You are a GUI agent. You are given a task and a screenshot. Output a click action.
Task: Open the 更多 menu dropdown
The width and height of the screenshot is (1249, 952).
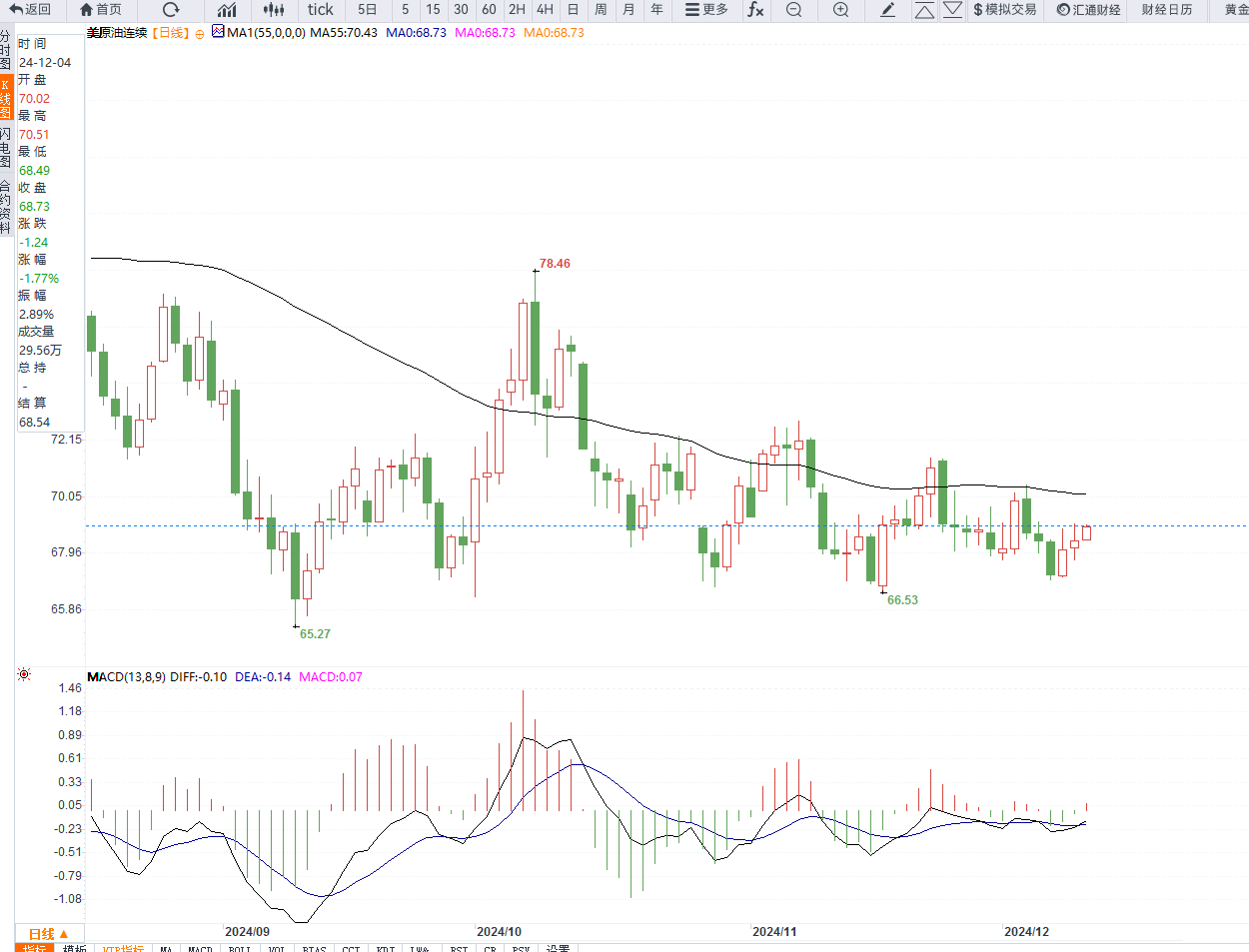pyautogui.click(x=706, y=10)
